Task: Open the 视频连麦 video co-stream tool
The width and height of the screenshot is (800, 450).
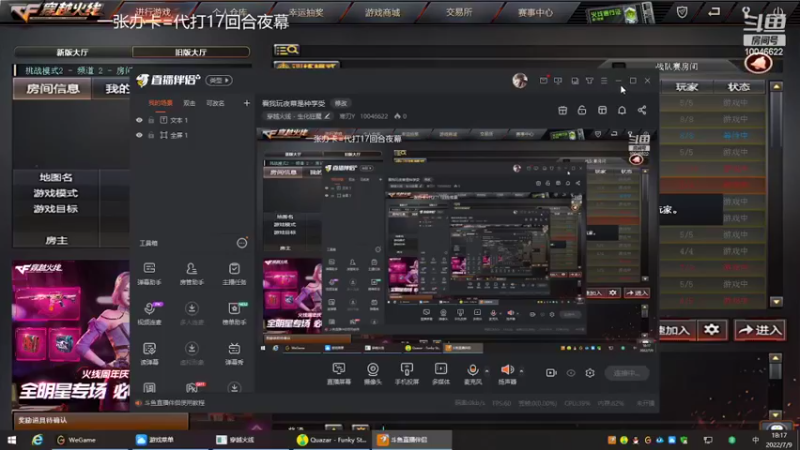Action: [149, 313]
